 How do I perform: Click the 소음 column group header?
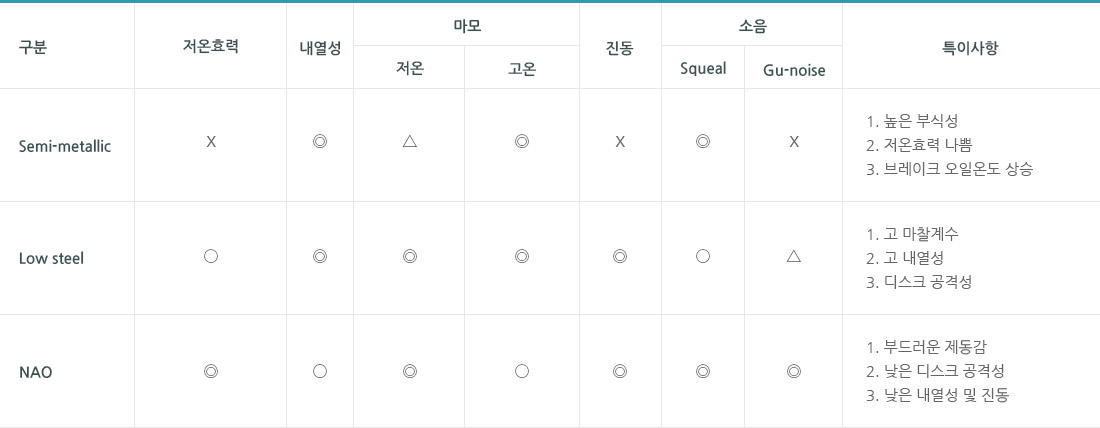752,26
